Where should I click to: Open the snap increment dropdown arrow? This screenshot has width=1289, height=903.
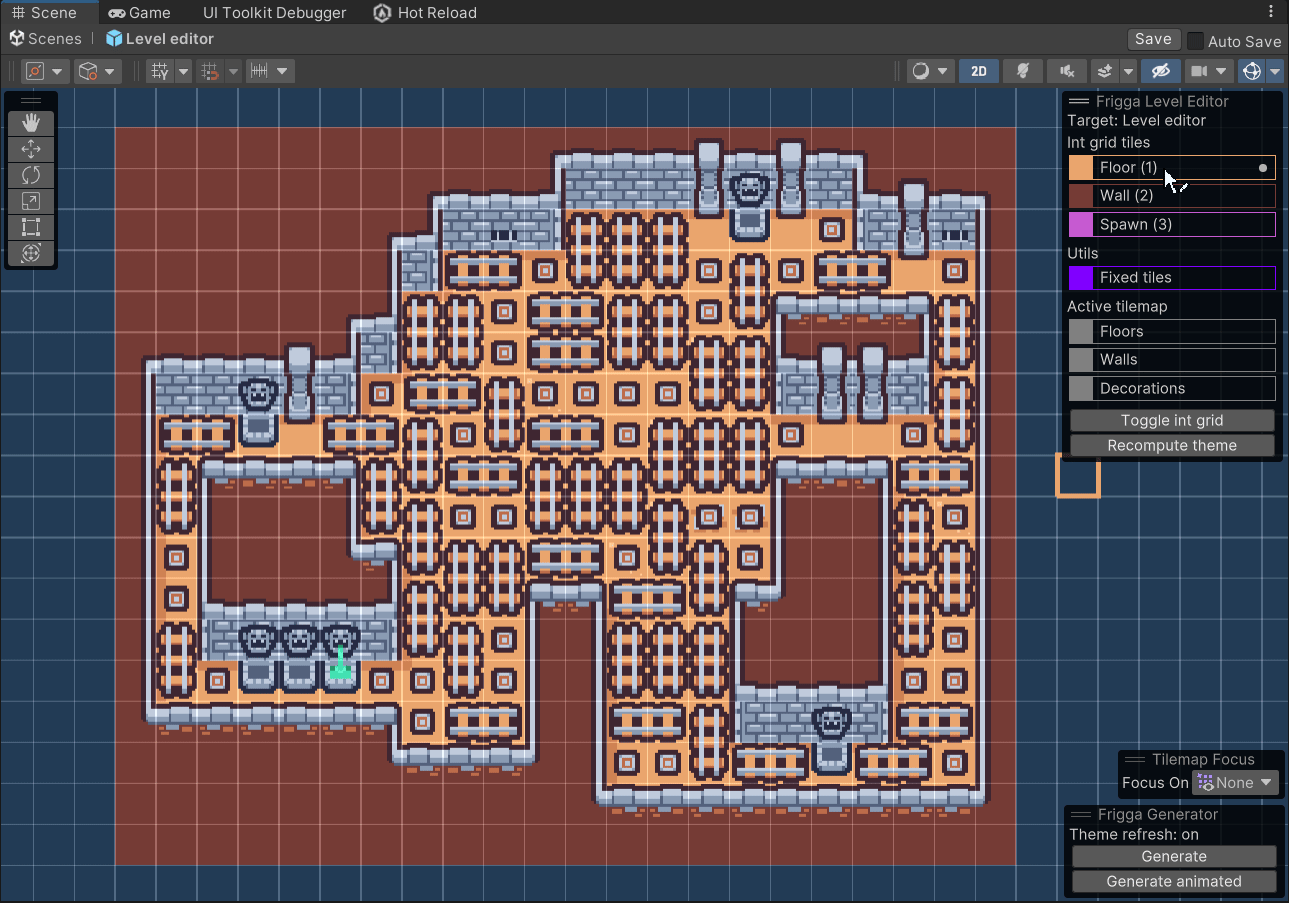pyautogui.click(x=282, y=71)
